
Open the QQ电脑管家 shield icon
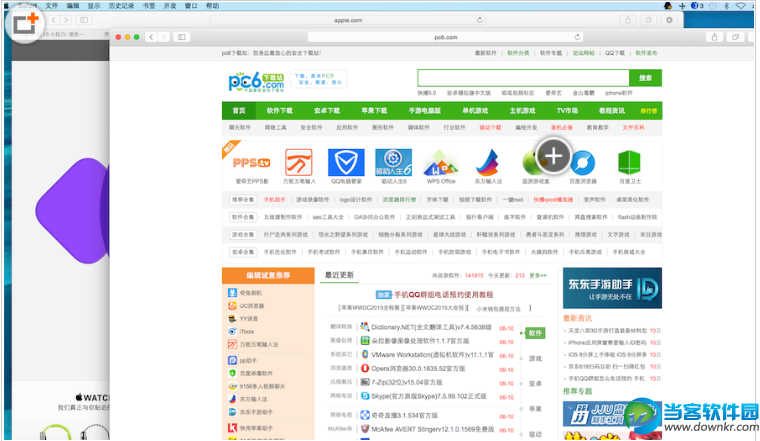[346, 162]
